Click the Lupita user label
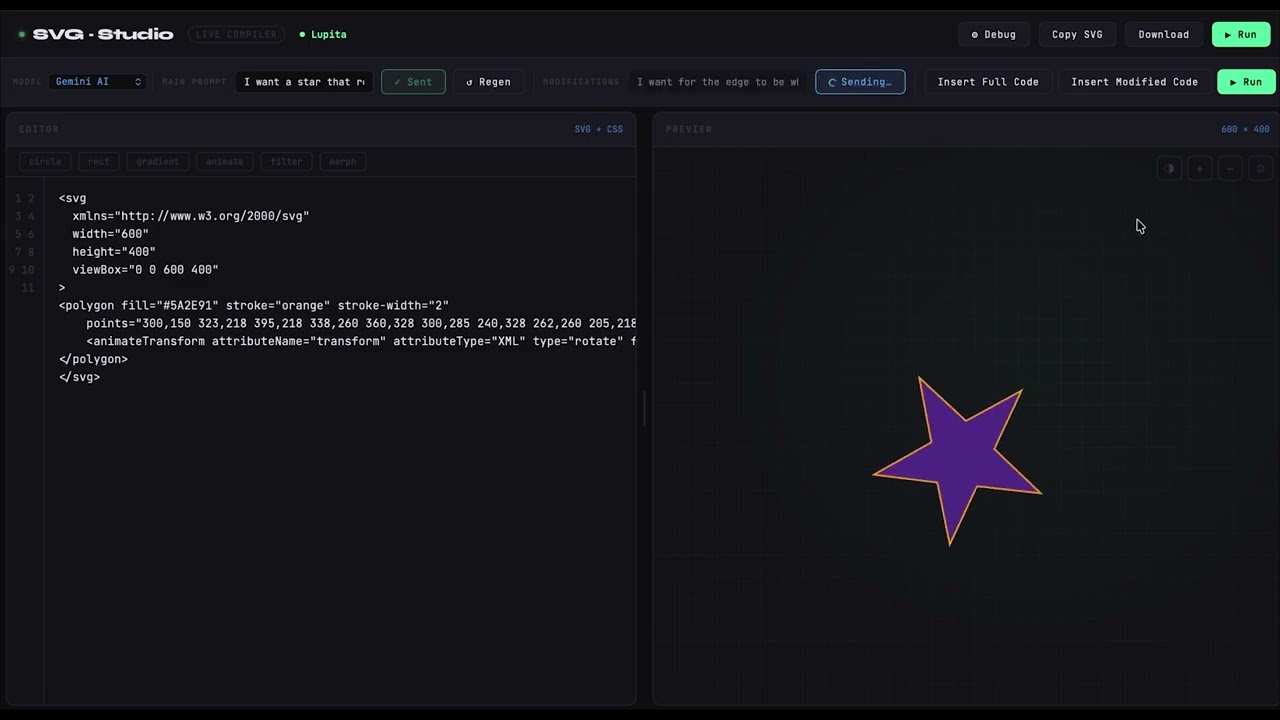The height and width of the screenshot is (720, 1280). 323,34
